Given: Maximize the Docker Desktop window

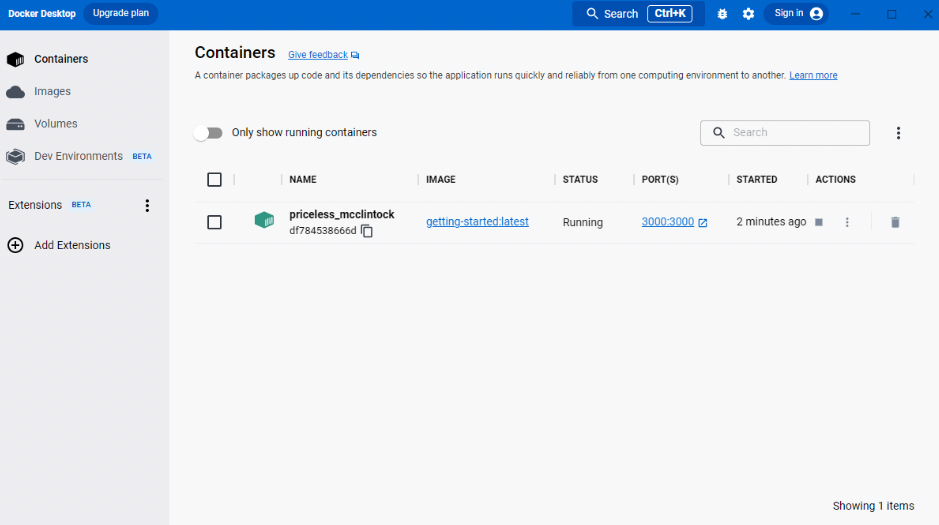Looking at the screenshot, I should coord(892,14).
